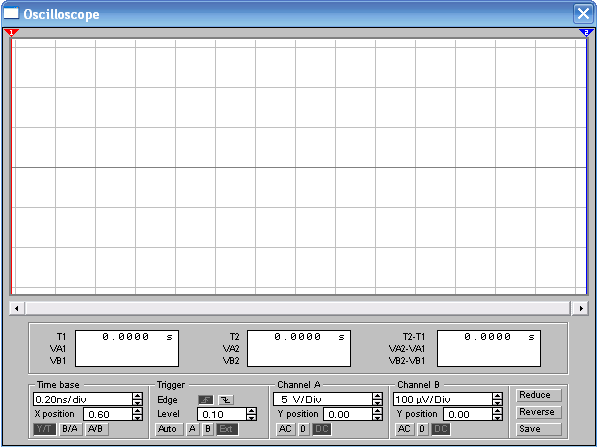This screenshot has width=599, height=447.
Task: Click the T2 readout box
Action: [x=299, y=348]
